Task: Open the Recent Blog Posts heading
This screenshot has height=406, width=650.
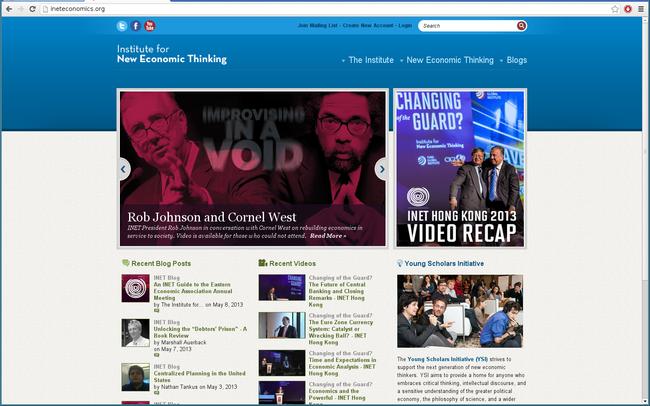Action: click(161, 263)
